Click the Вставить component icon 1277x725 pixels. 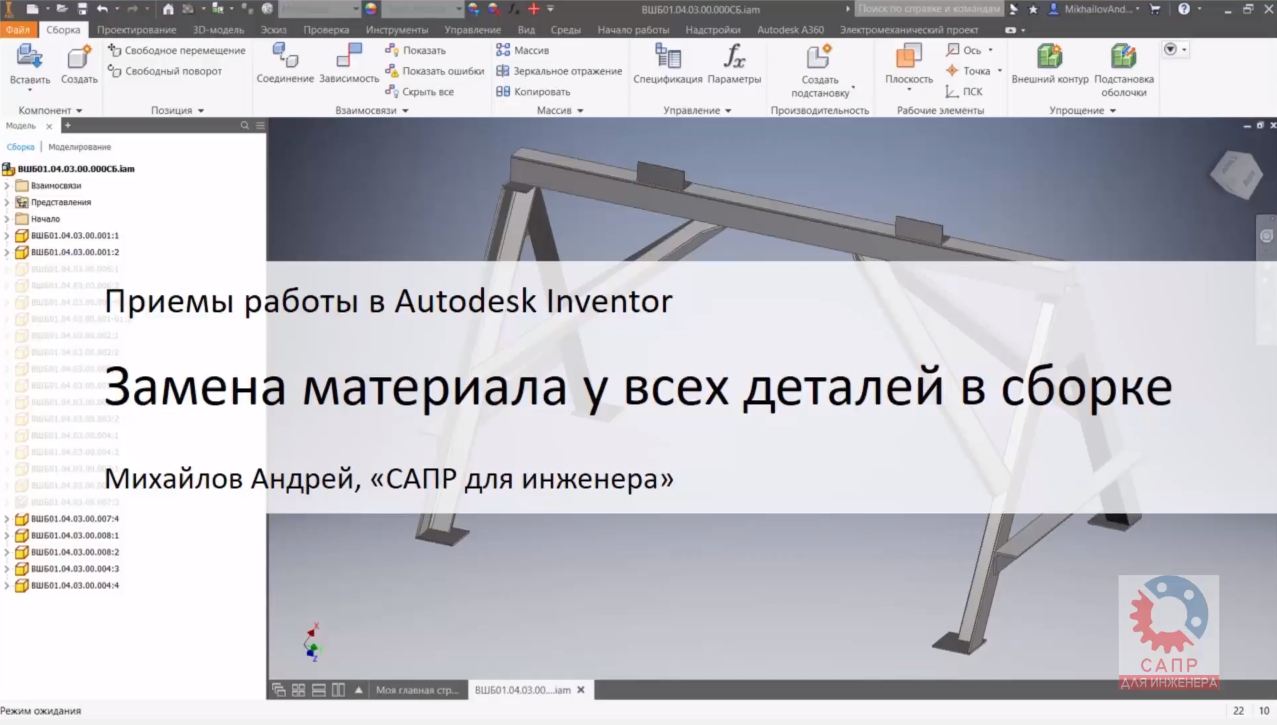point(29,57)
